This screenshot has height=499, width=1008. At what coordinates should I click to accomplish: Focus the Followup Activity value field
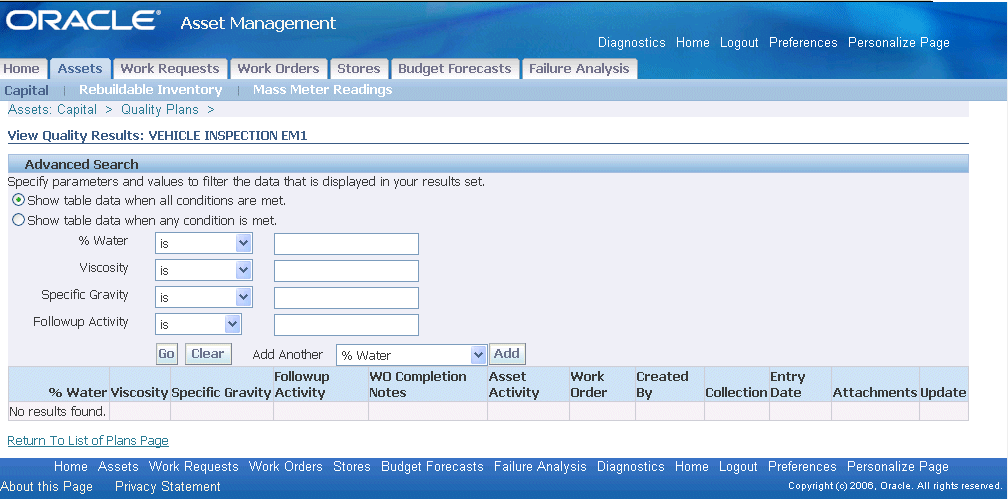(x=346, y=325)
